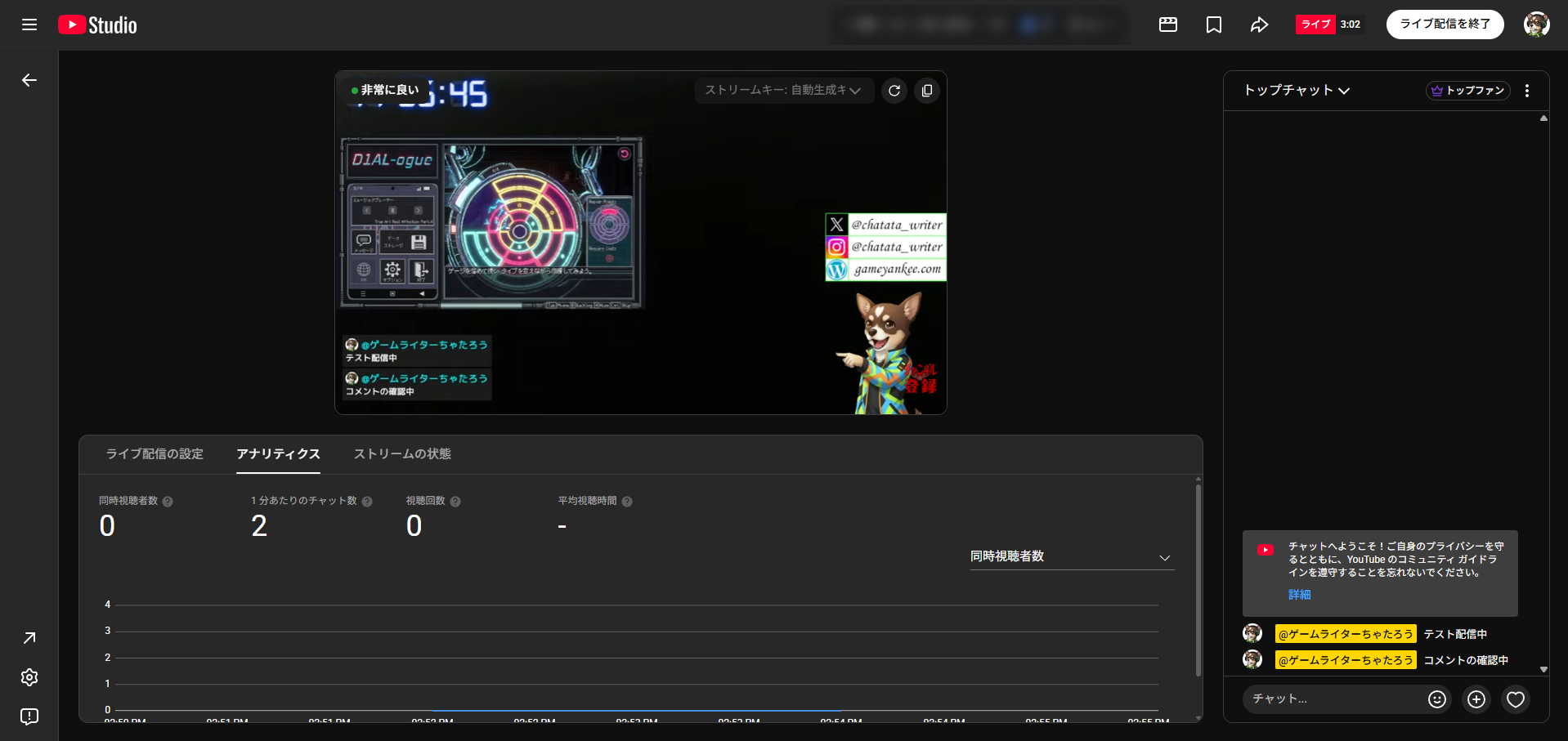Click ライブ配信を終了 button
This screenshot has width=1568, height=741.
click(x=1445, y=25)
